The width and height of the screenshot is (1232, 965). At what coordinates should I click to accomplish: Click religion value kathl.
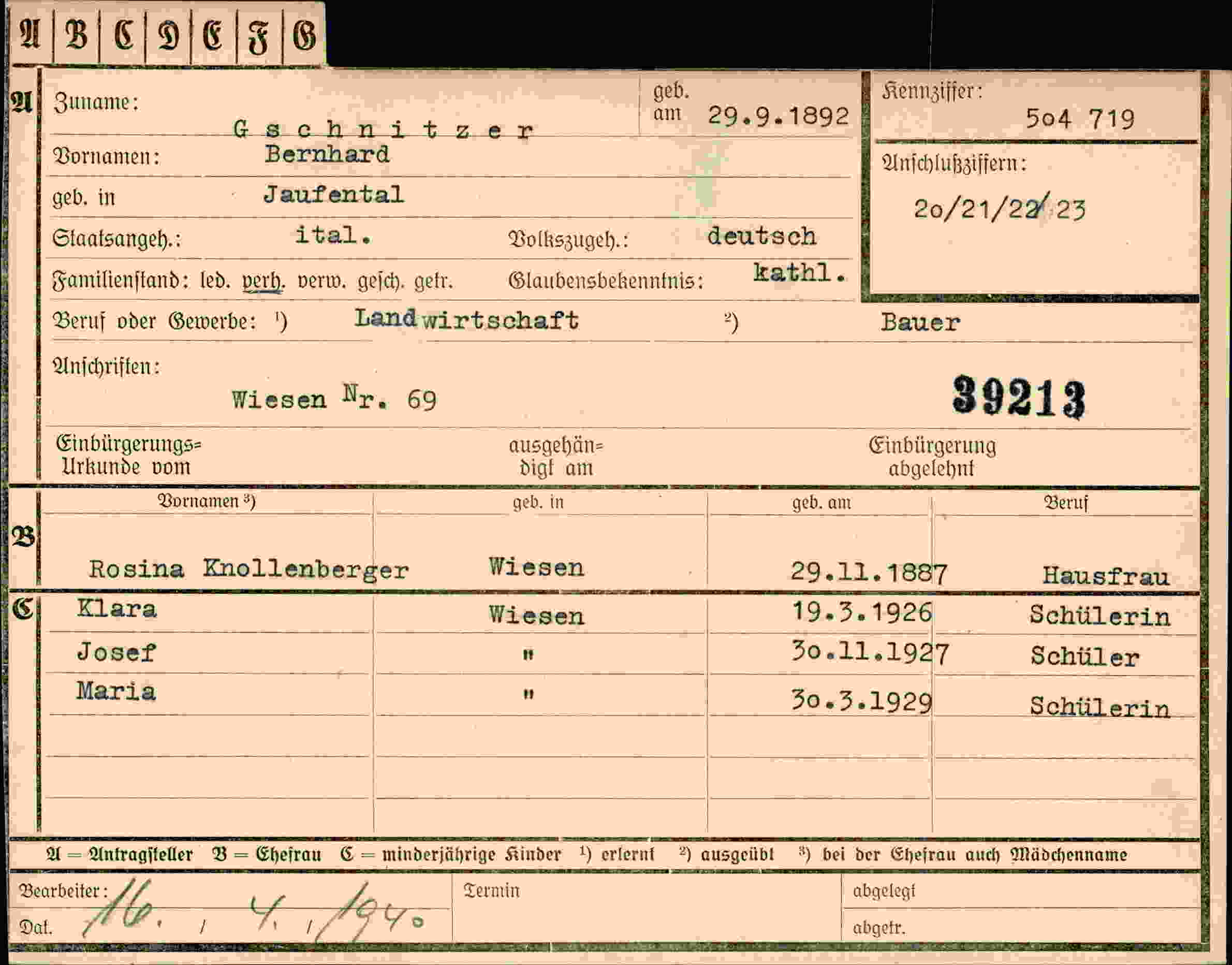(x=799, y=273)
